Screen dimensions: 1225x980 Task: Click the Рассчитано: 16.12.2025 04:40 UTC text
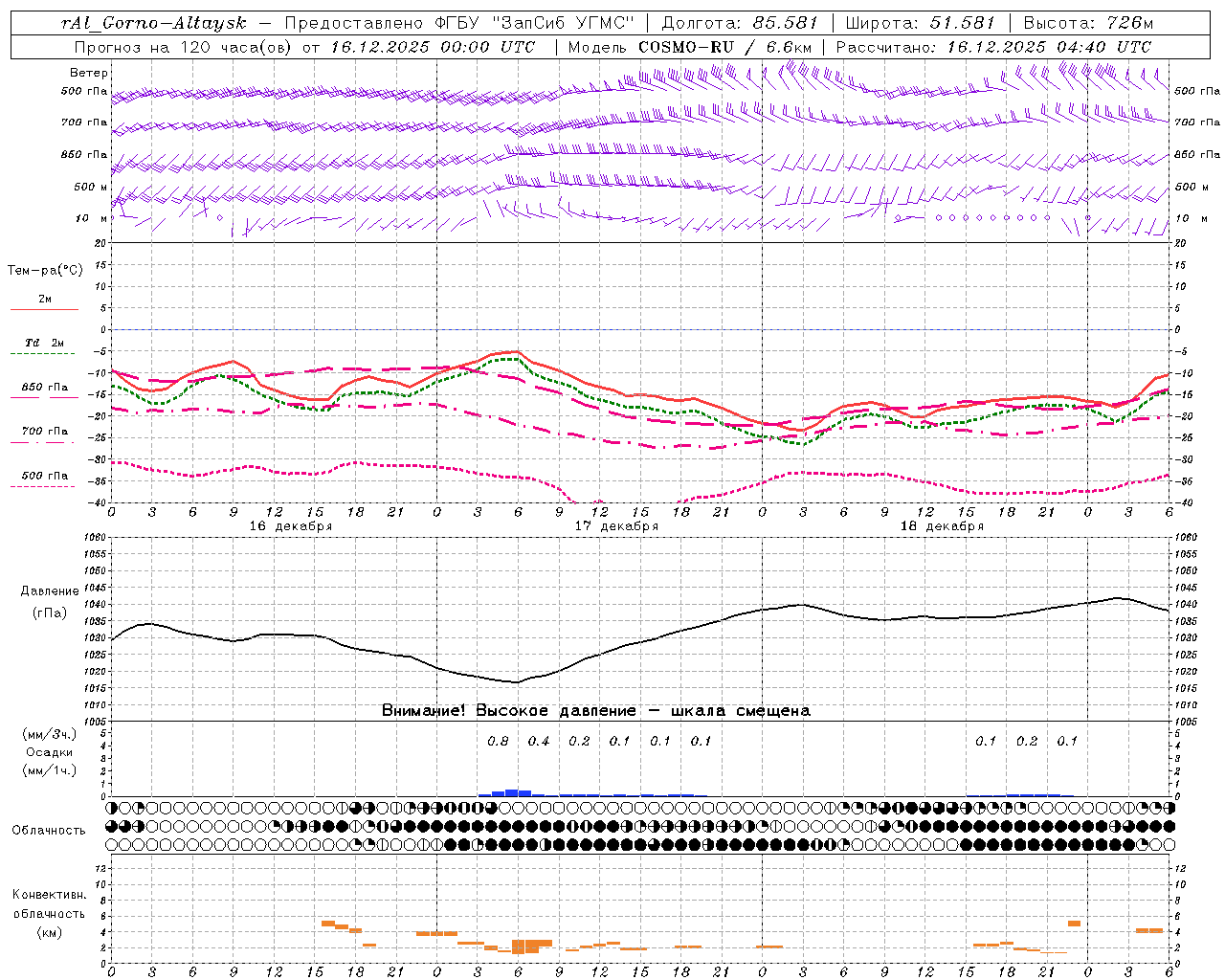click(x=993, y=47)
